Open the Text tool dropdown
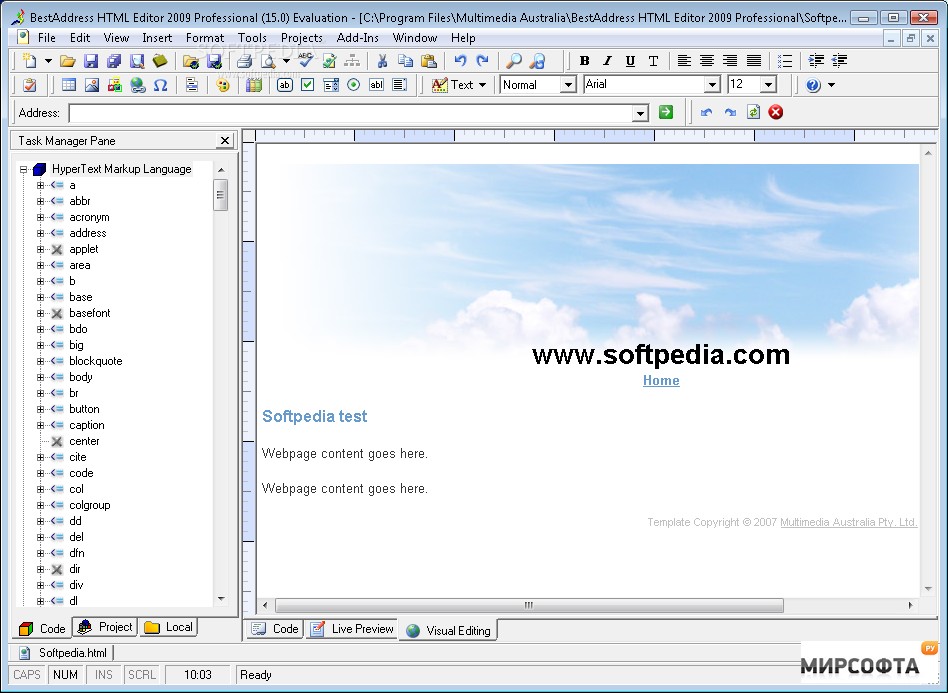 482,85
